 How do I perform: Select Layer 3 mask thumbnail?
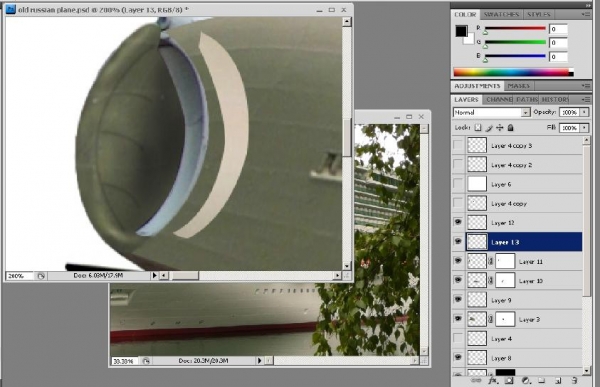click(x=505, y=319)
